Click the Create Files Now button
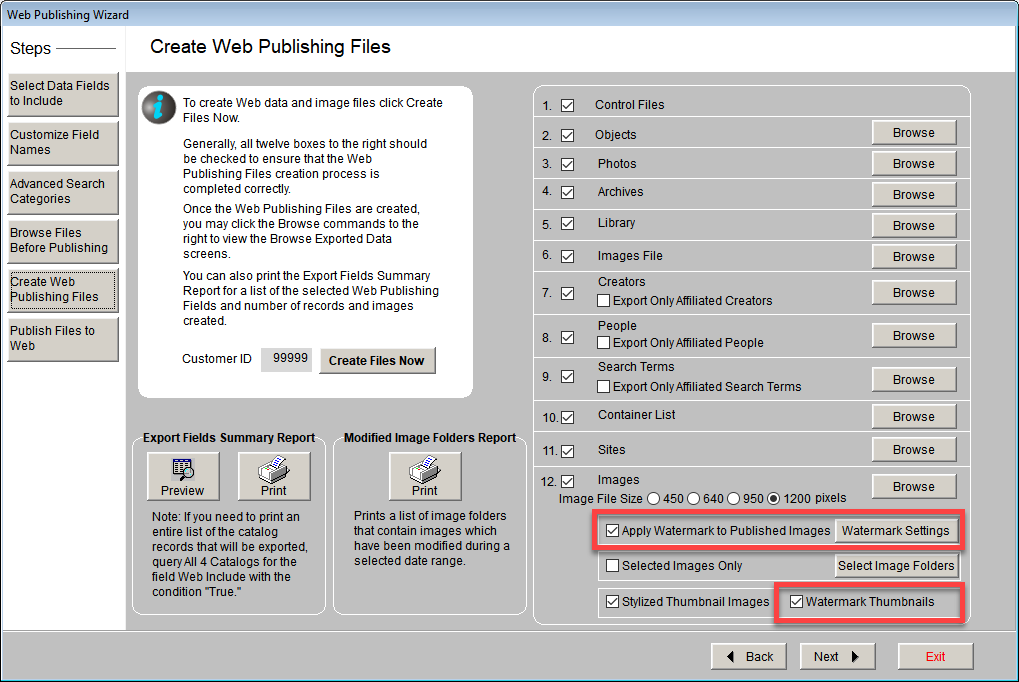 [x=377, y=360]
